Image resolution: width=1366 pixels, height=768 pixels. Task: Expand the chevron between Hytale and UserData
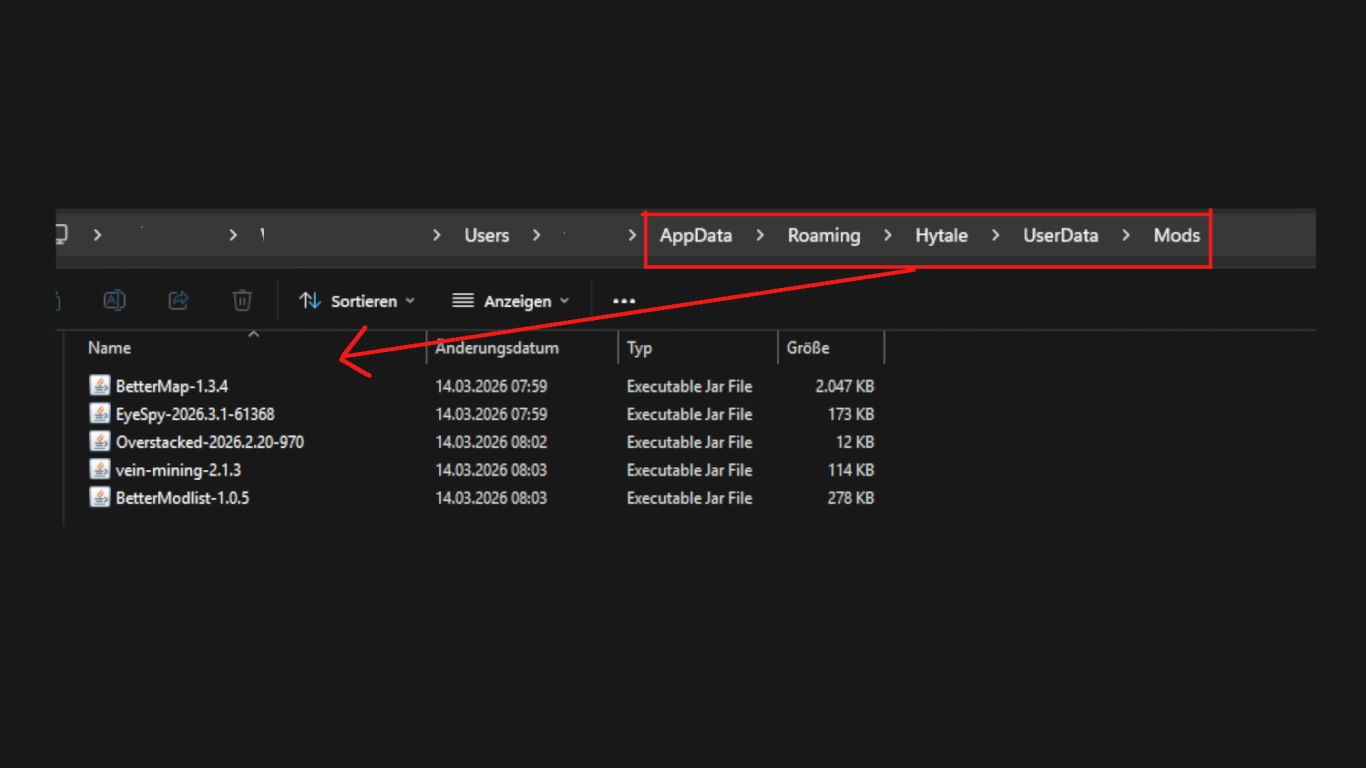point(995,236)
